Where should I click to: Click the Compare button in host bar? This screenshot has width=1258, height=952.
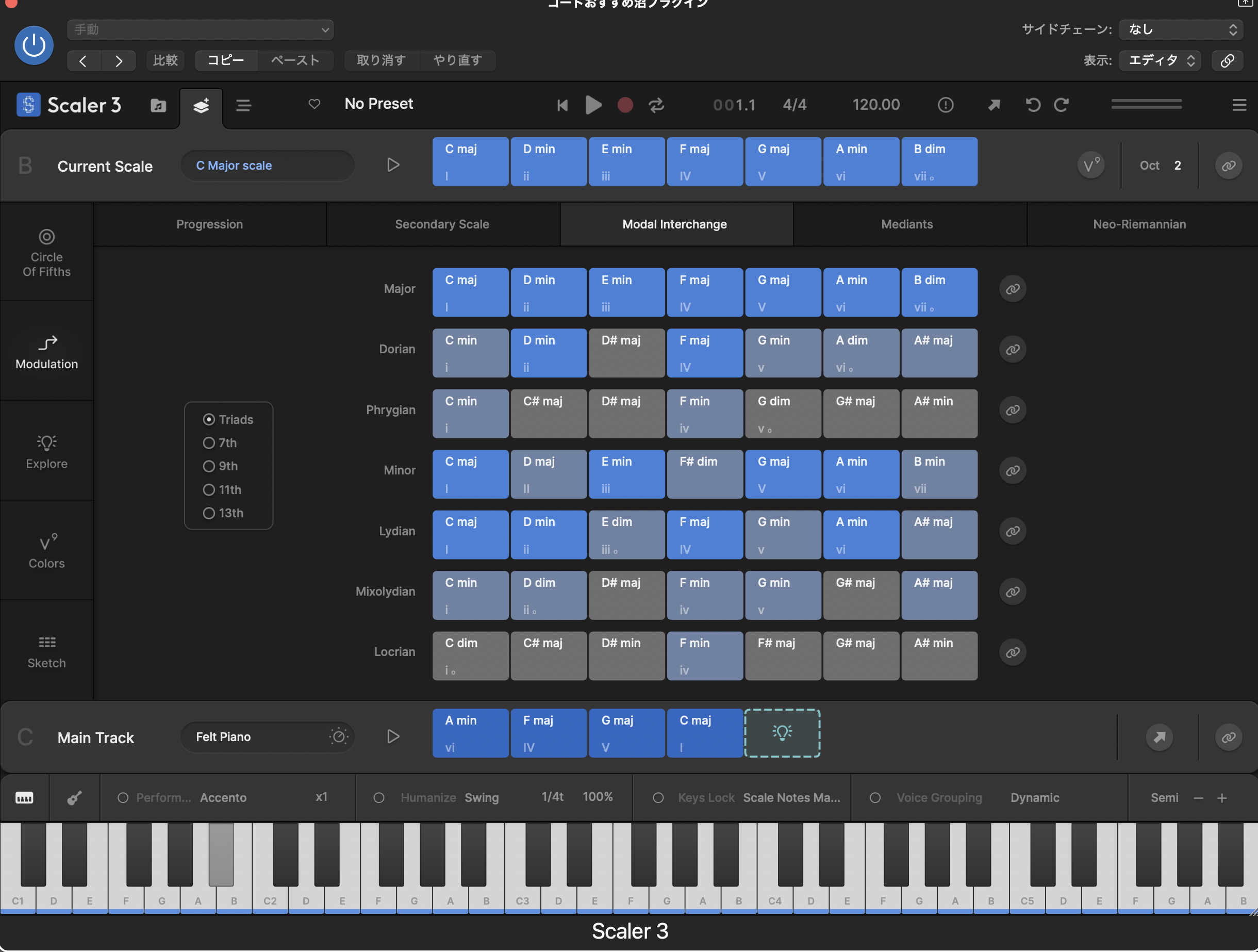point(165,60)
